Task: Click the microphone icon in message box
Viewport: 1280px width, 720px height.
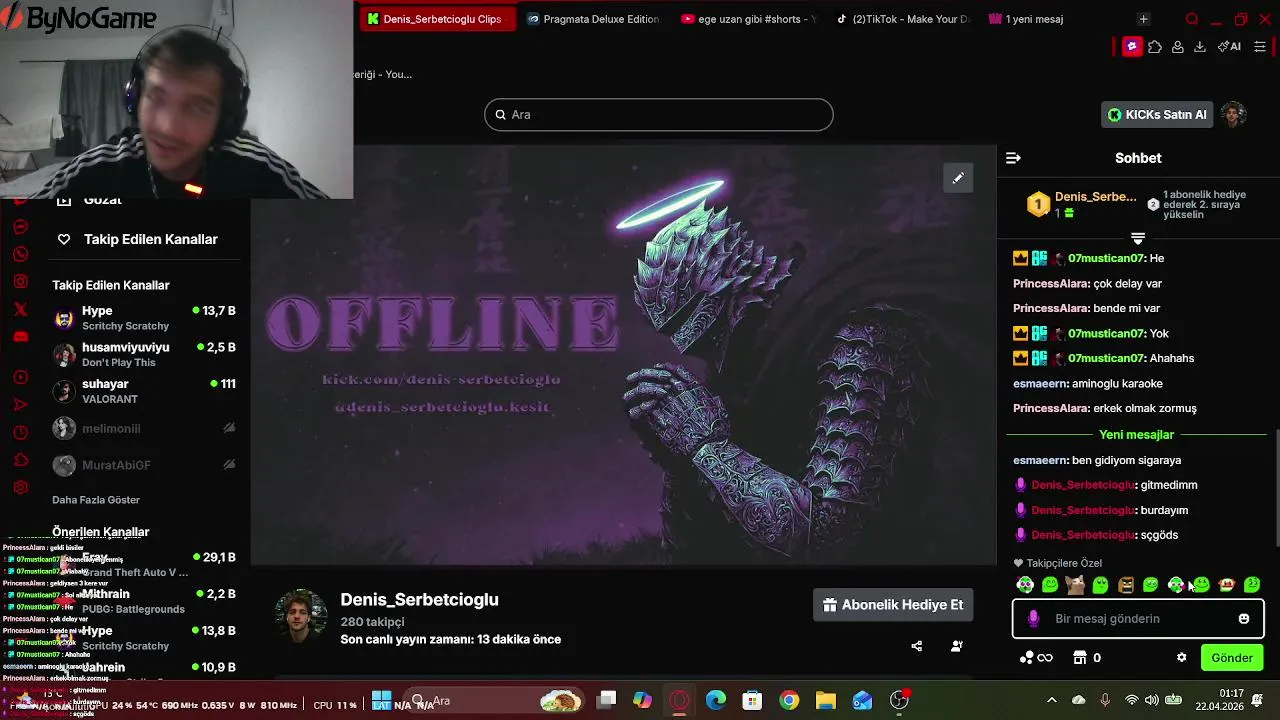Action: (x=1034, y=619)
